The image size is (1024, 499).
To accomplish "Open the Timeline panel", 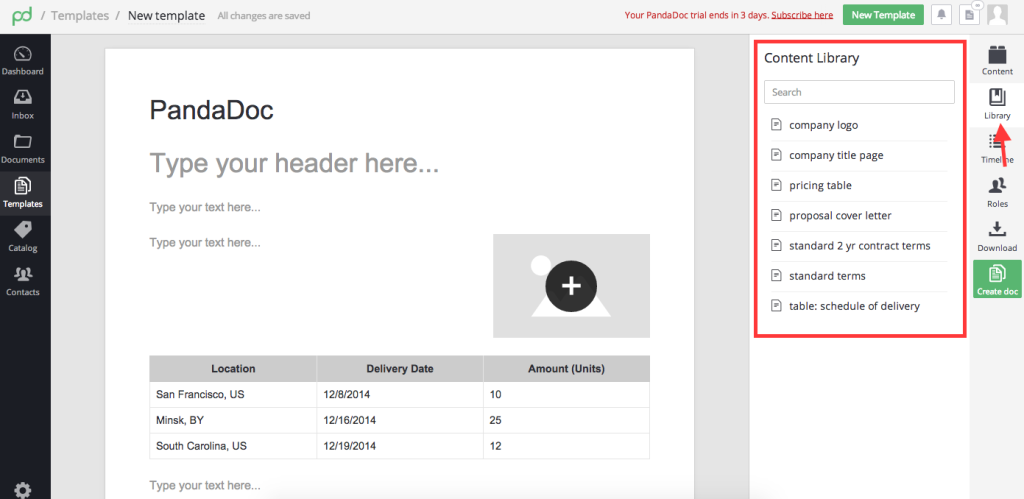I will point(997,147).
